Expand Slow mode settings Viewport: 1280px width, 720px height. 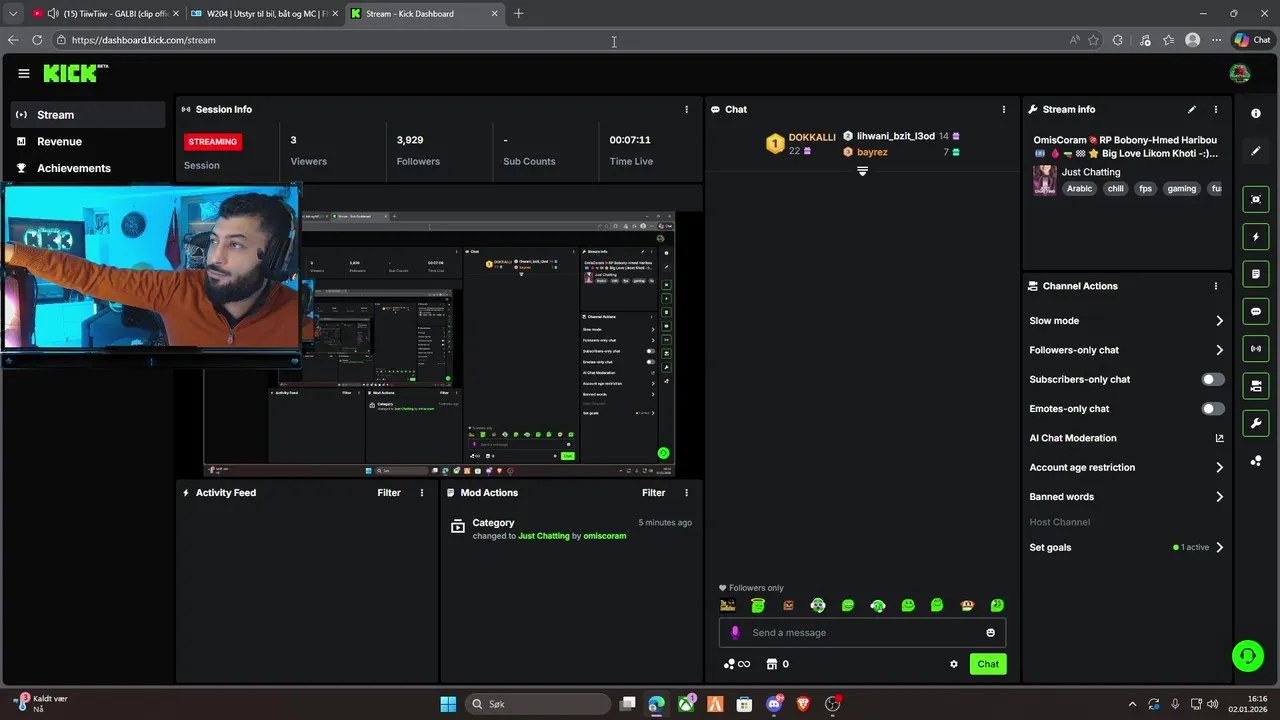click(x=1219, y=321)
